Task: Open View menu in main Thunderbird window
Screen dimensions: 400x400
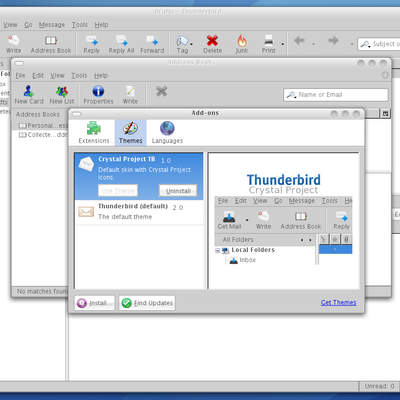Action: pos(10,25)
